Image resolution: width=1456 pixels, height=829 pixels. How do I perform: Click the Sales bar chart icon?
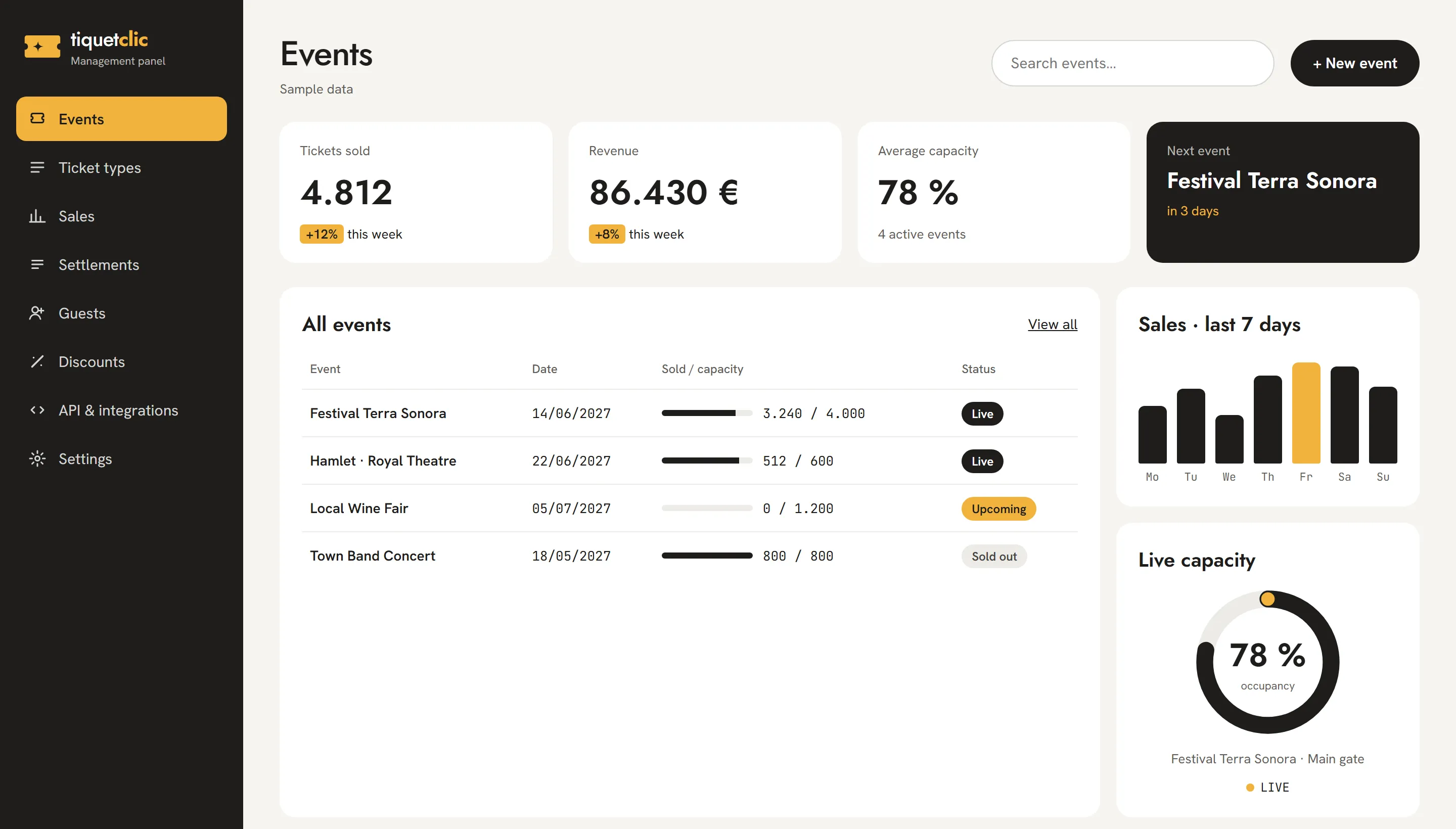(x=37, y=216)
